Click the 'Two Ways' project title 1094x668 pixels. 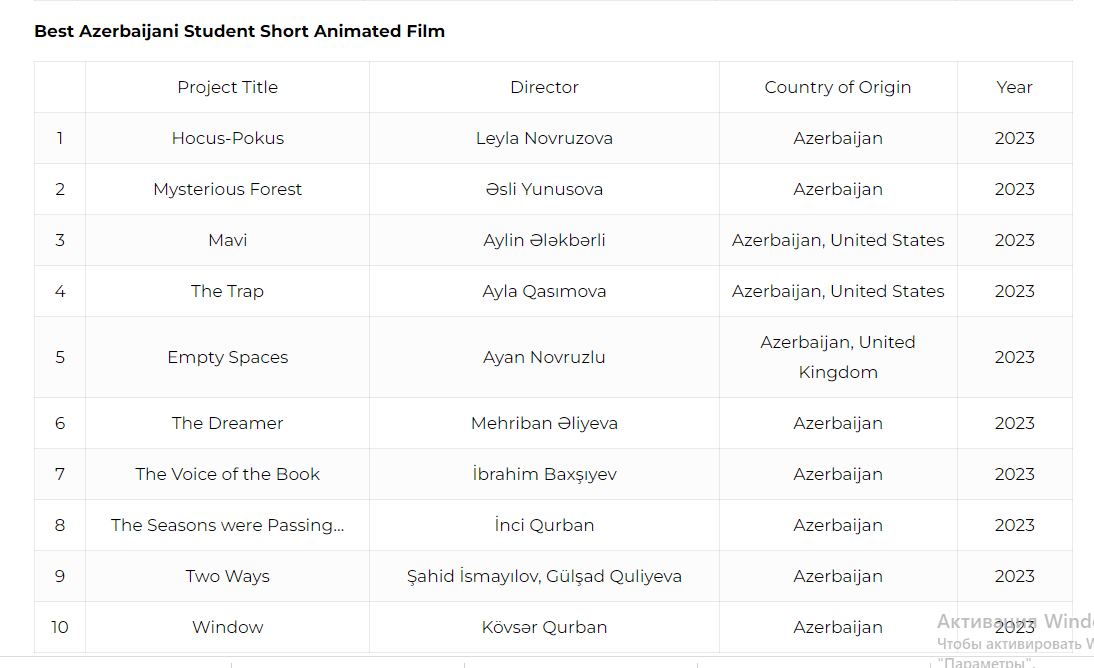pos(227,576)
